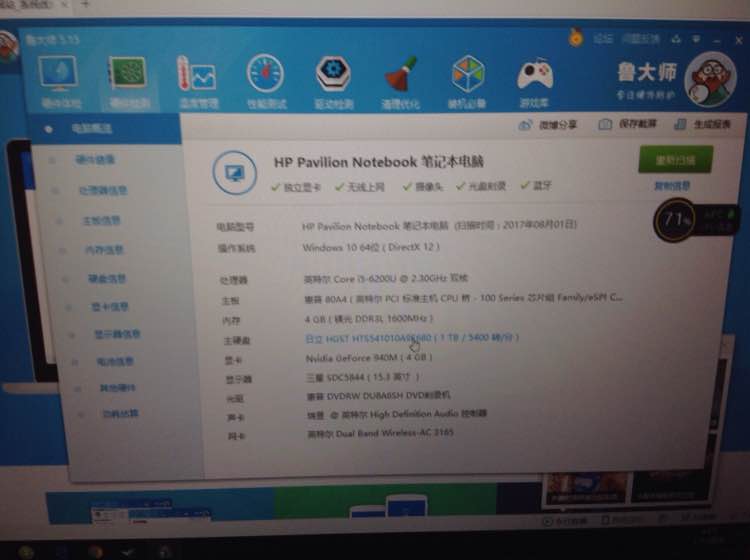750x560 pixels.
Task: Click the gold medal icon in title bar
Action: pos(576,37)
